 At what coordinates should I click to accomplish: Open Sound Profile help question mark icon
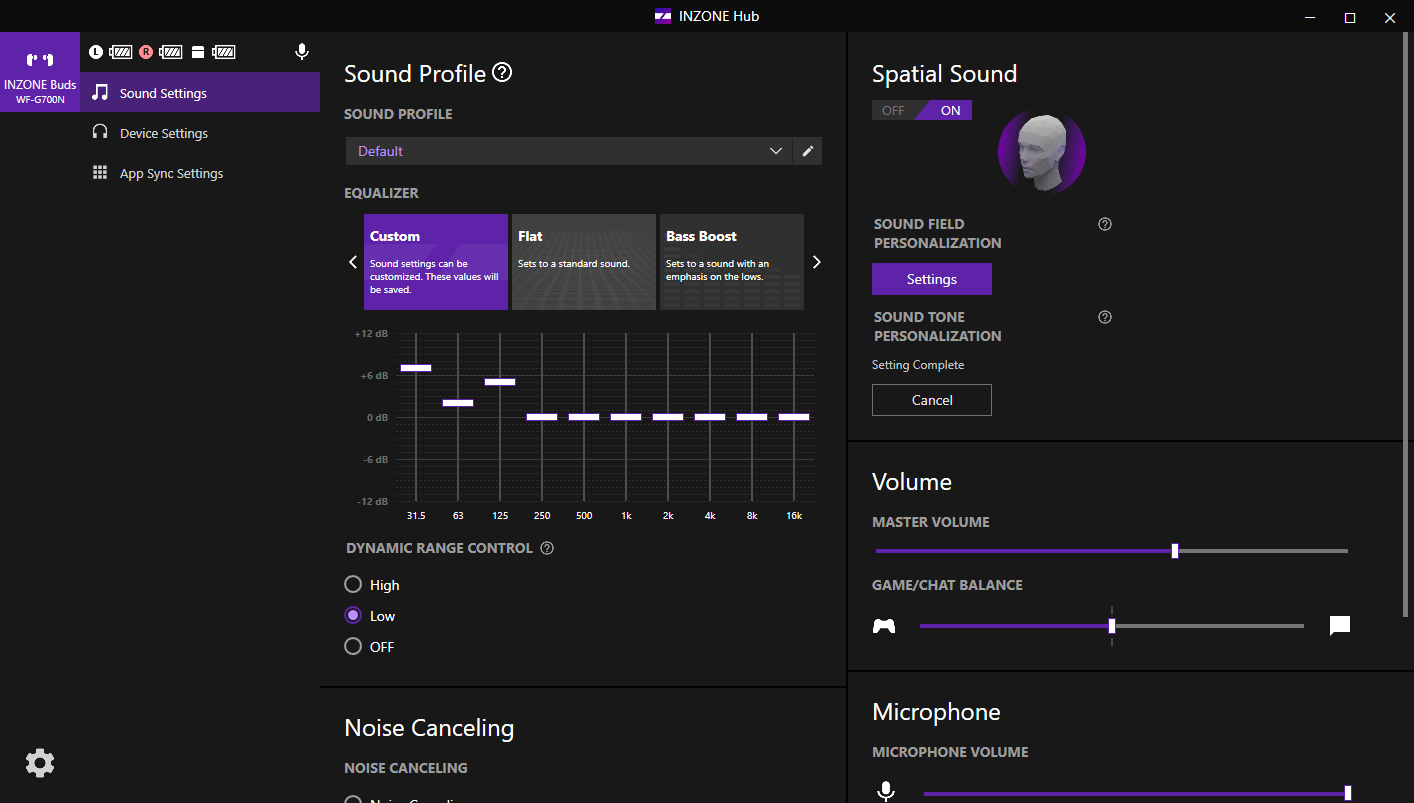[502, 73]
